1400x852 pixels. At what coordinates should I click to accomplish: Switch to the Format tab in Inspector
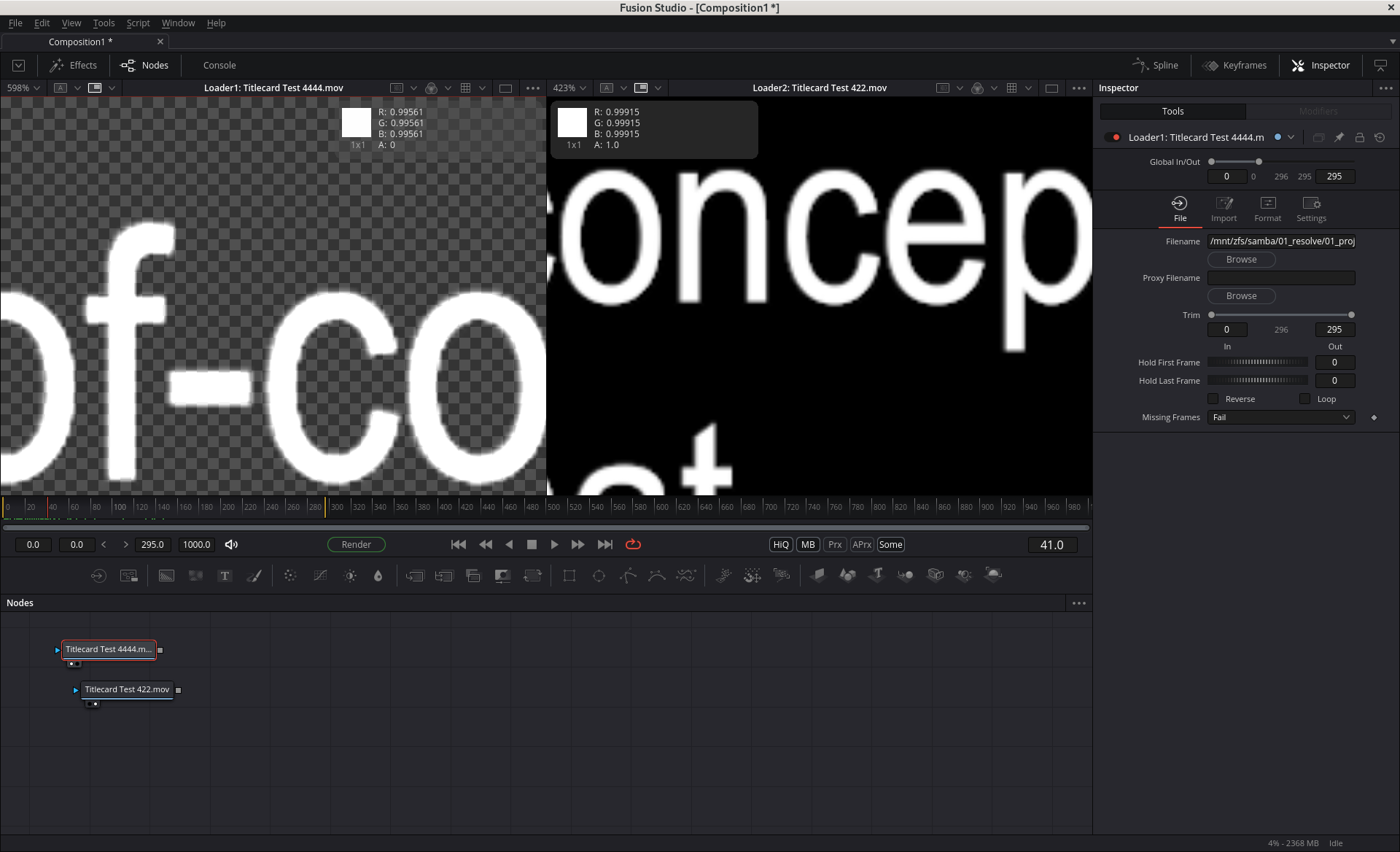(1267, 209)
